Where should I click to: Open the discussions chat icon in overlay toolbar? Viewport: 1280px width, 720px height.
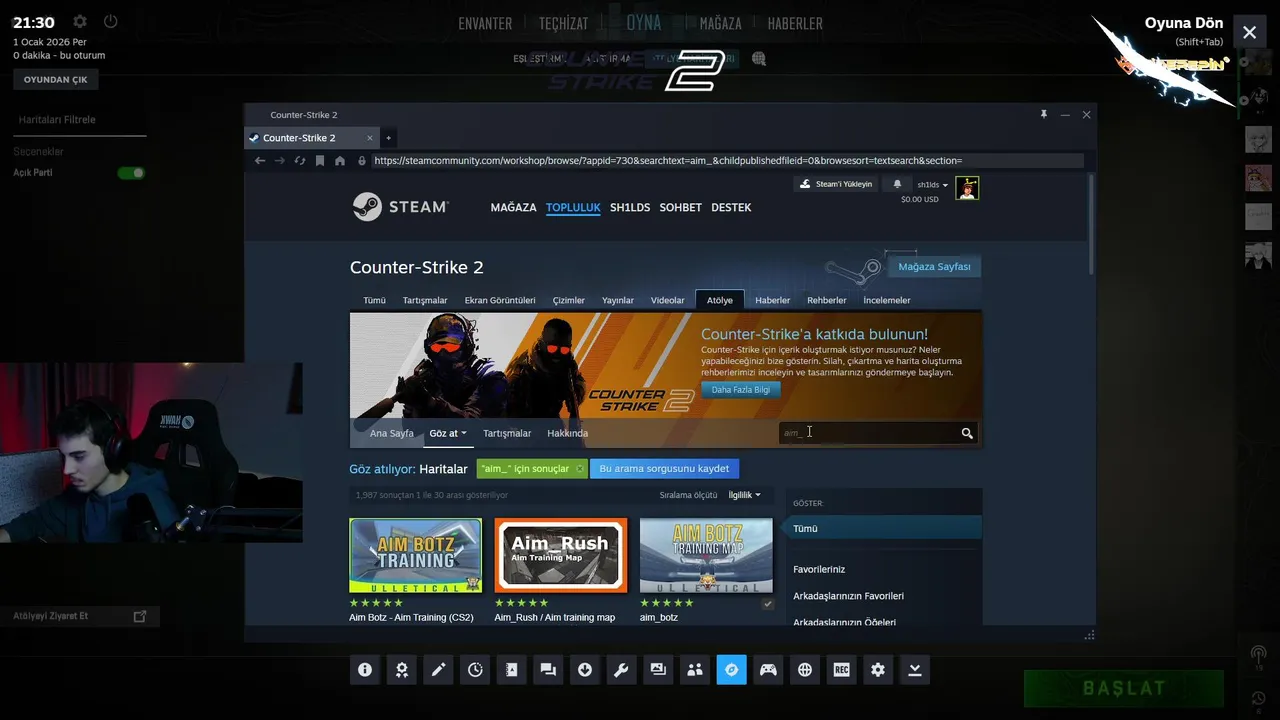(x=548, y=670)
